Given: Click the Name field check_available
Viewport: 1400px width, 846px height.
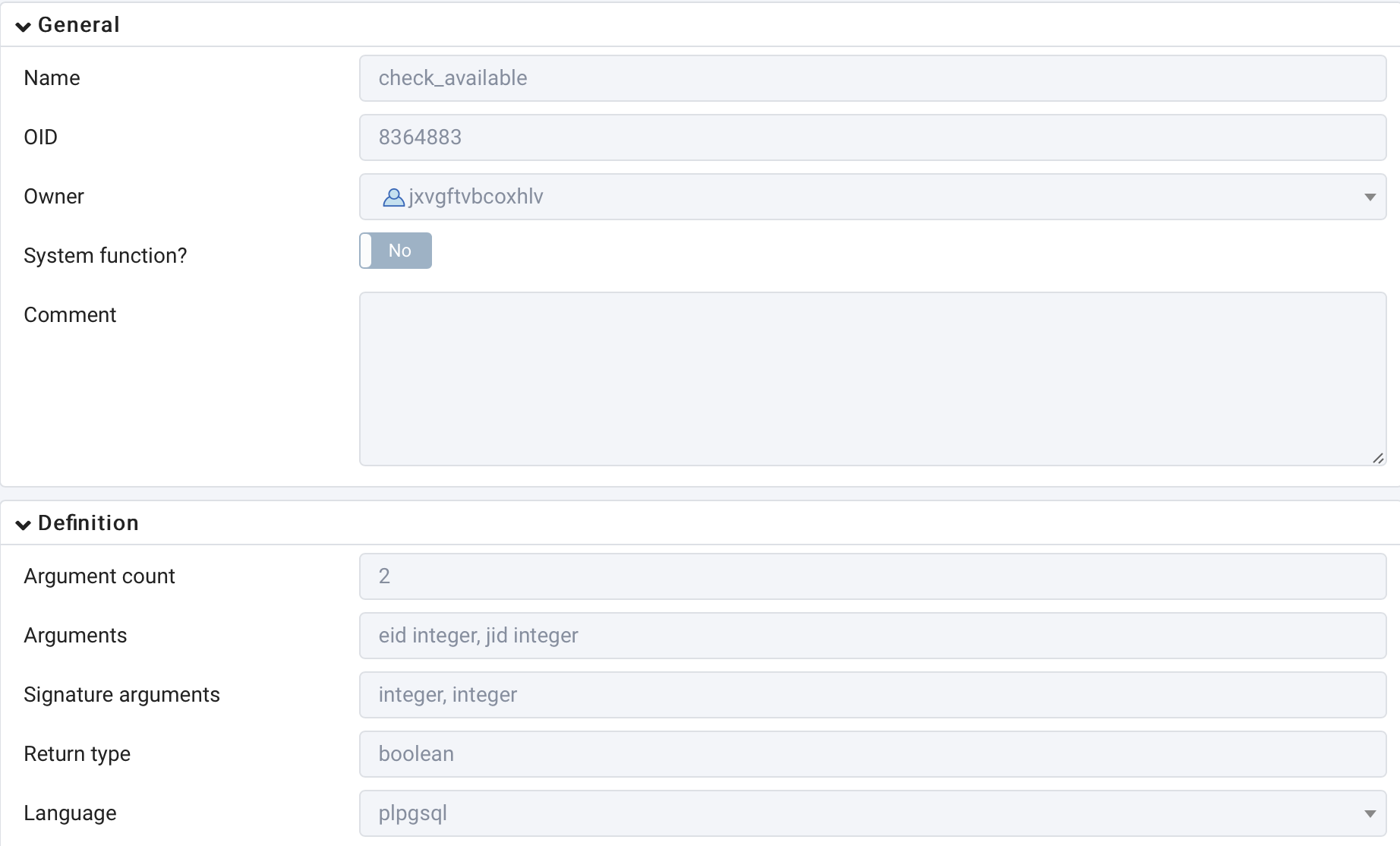Looking at the screenshot, I should (872, 78).
